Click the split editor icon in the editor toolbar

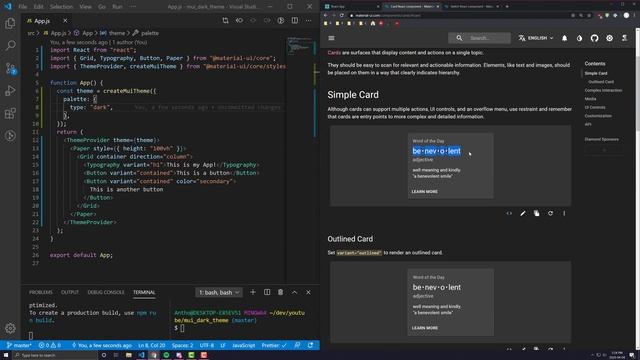tap(295, 20)
